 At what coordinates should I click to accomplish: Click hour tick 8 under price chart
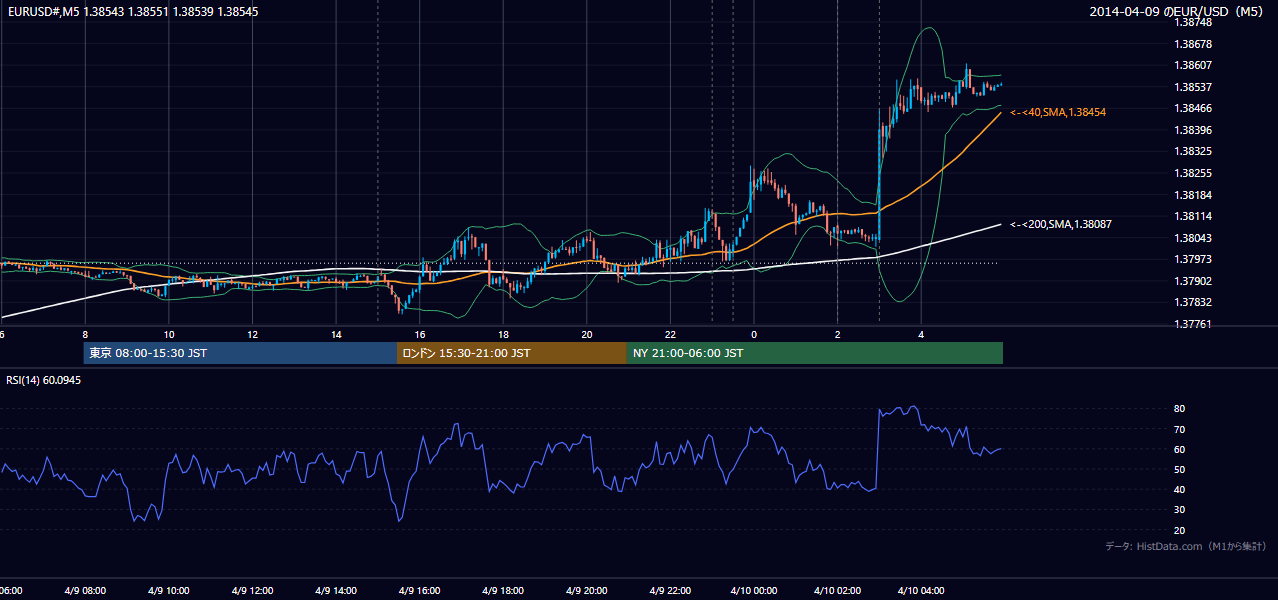(x=85, y=334)
